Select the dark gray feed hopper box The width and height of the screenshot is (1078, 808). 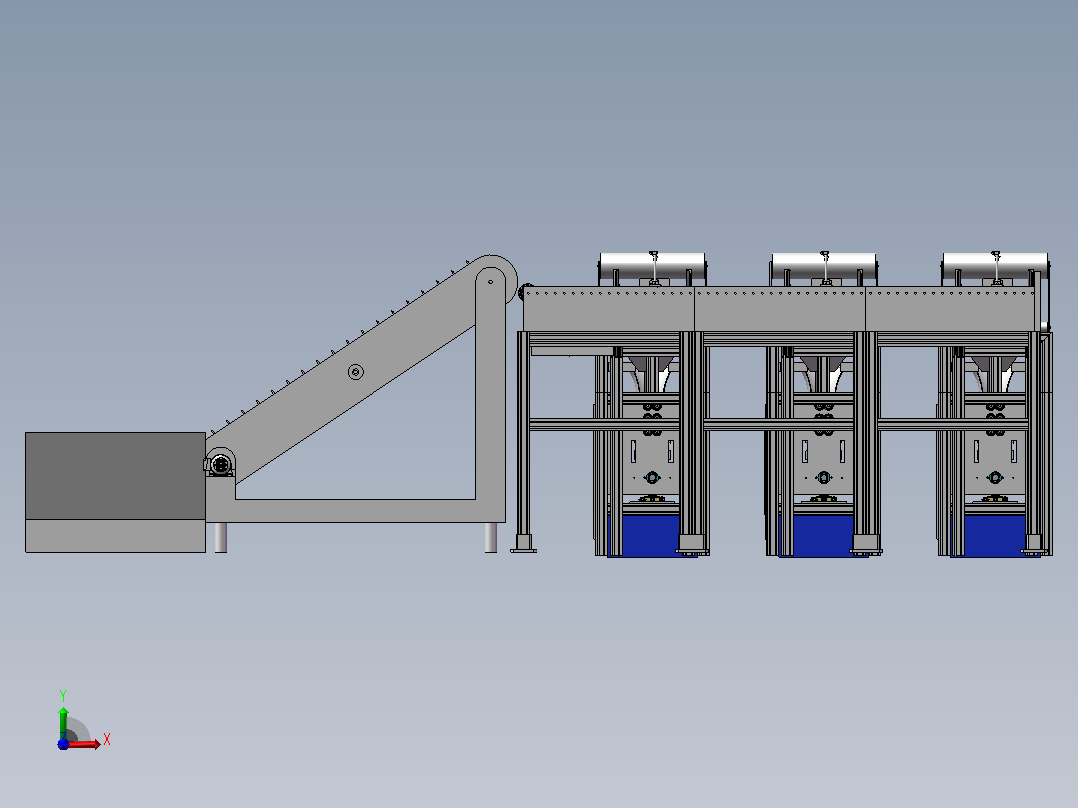coord(116,476)
